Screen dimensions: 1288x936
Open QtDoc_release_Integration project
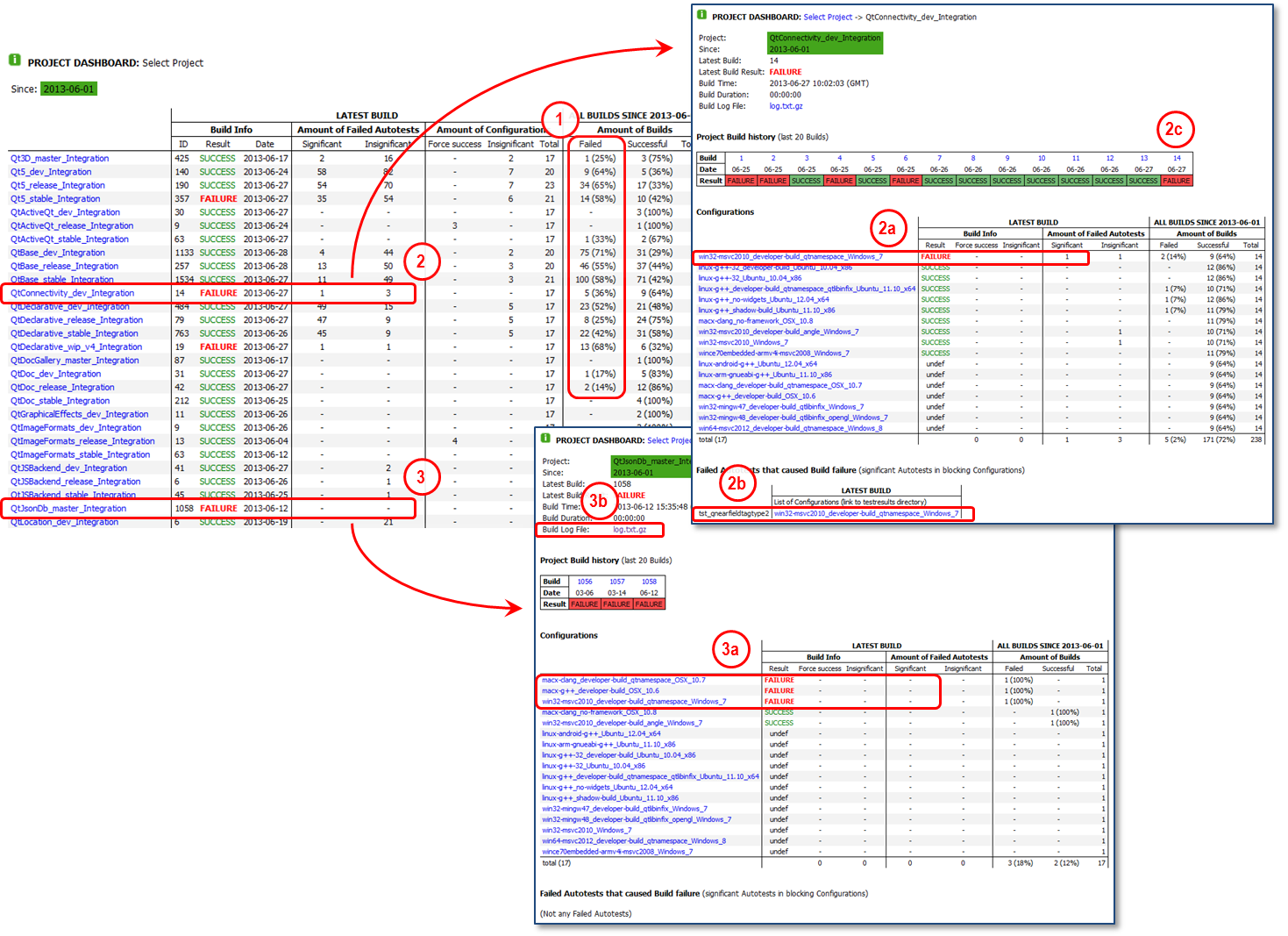[x=62, y=388]
